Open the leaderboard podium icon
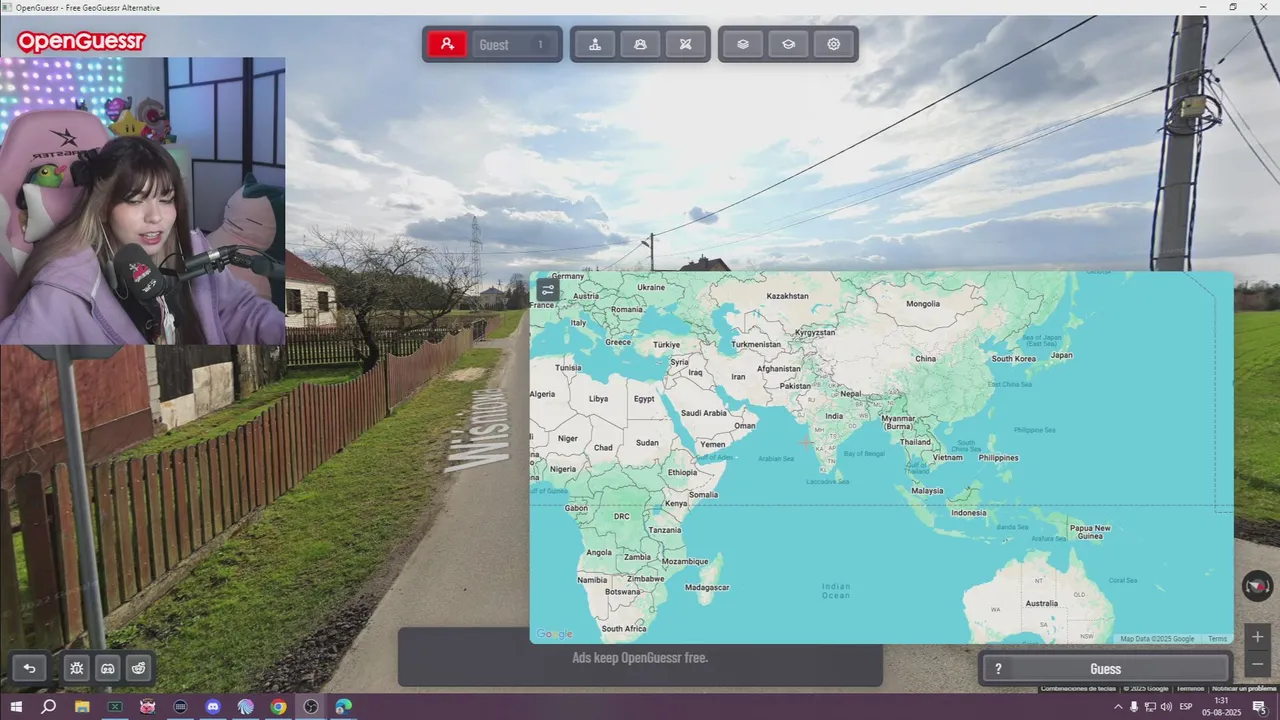 [595, 44]
